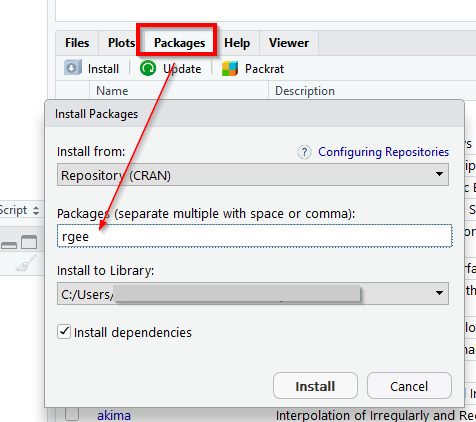This screenshot has width=476, height=422.
Task: Click the Cancel button in the dialog
Action: pyautogui.click(x=409, y=386)
